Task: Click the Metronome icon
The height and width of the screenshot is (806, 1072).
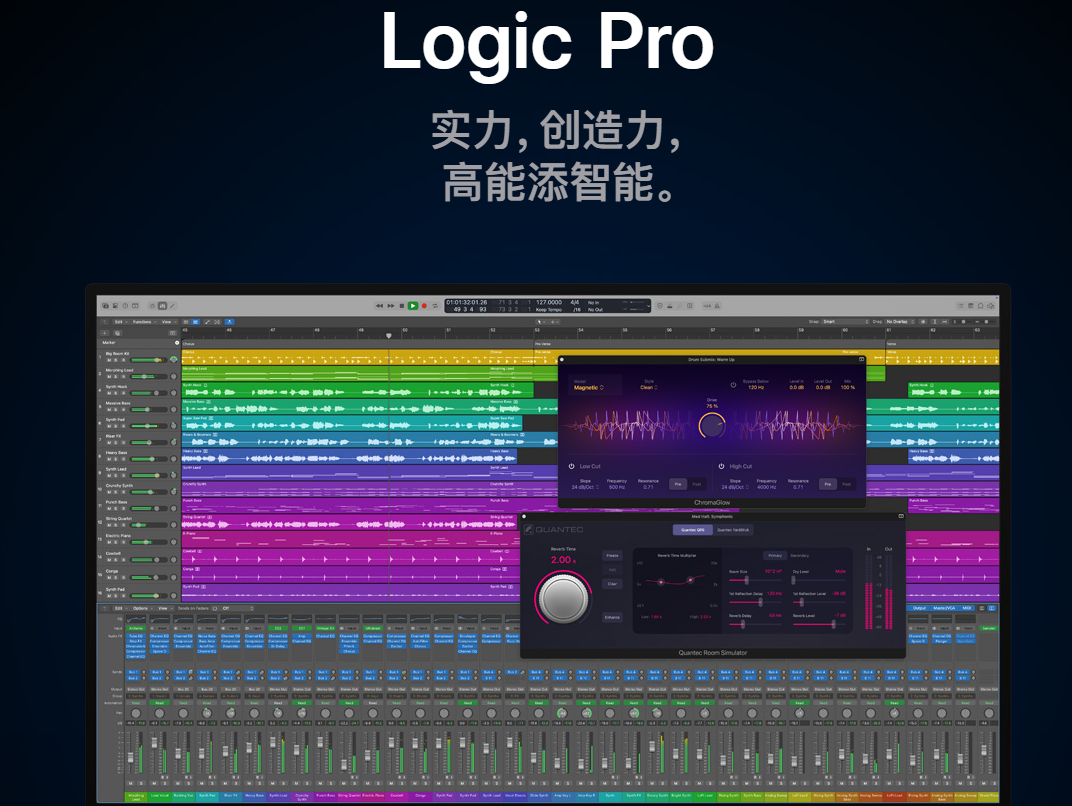Action: tap(717, 306)
